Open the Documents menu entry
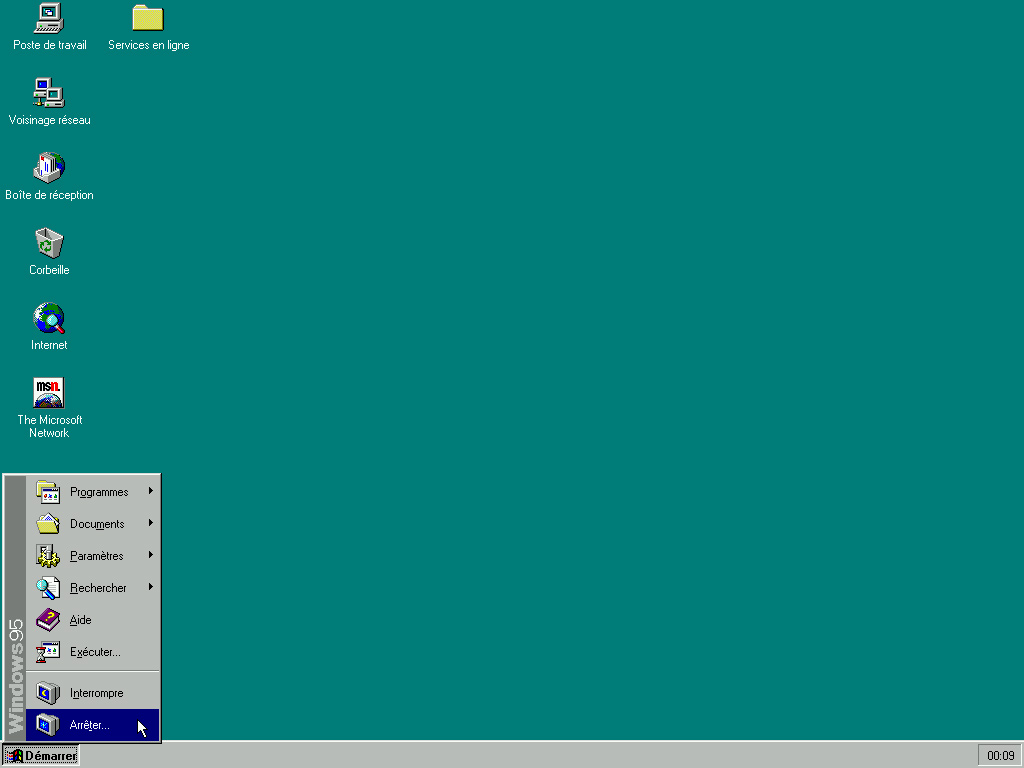1024x768 pixels. (x=92, y=524)
